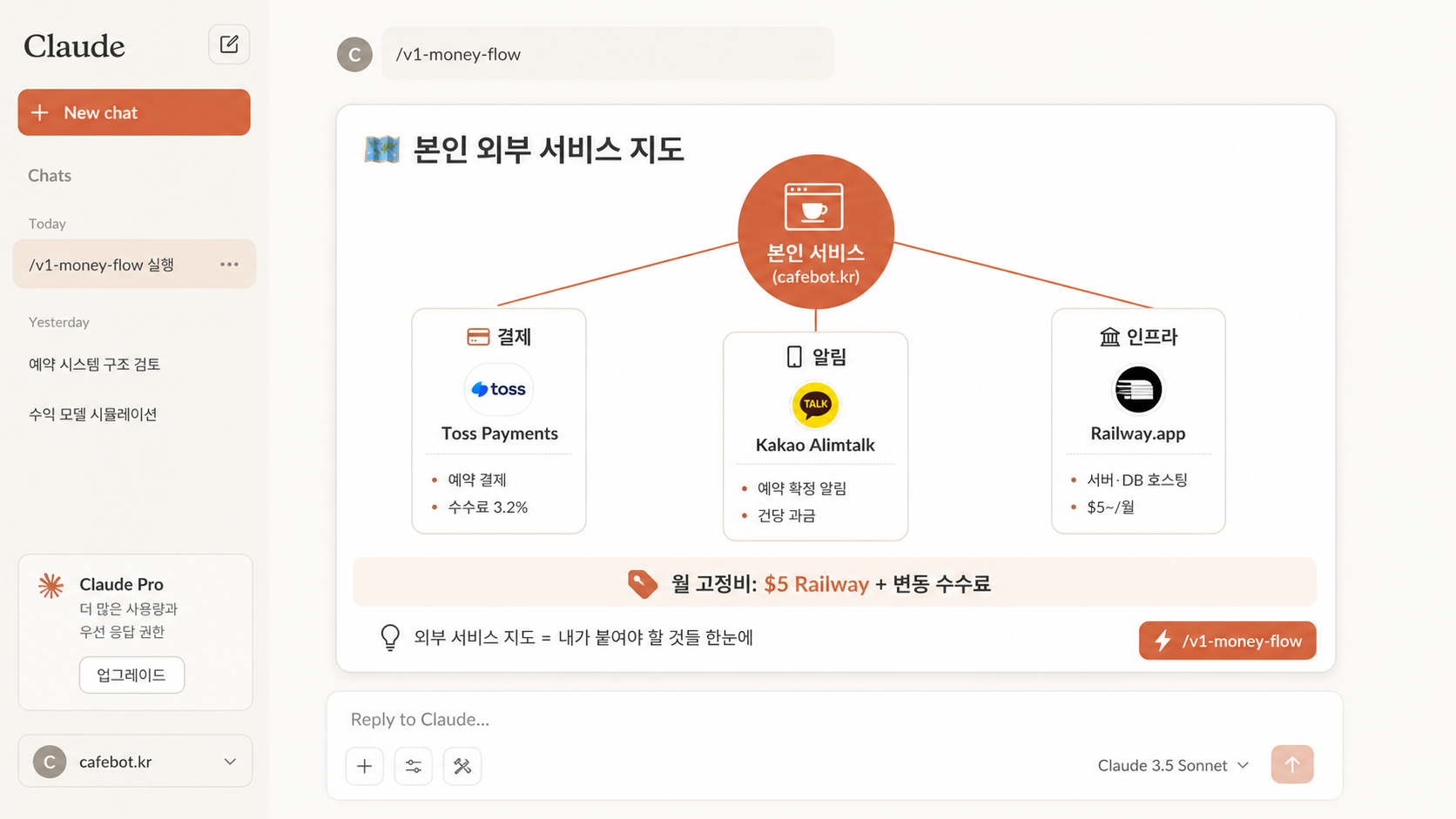Click the toss logo
Screen dimensions: 1456x819
coord(499,389)
